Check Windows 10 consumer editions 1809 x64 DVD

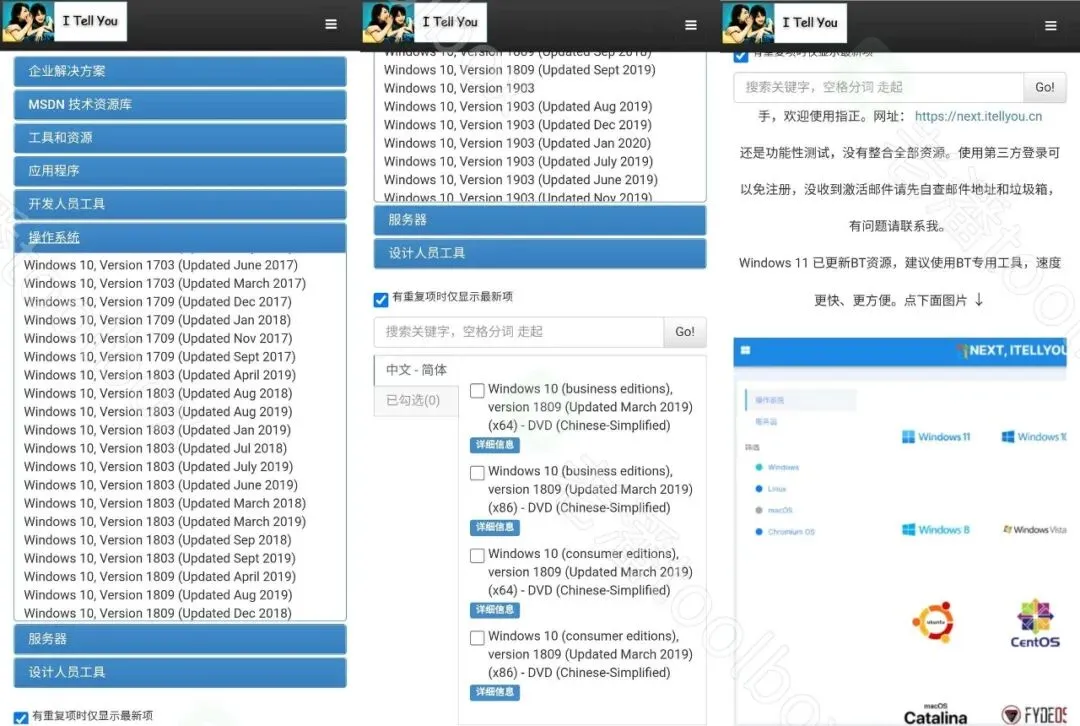pos(477,555)
